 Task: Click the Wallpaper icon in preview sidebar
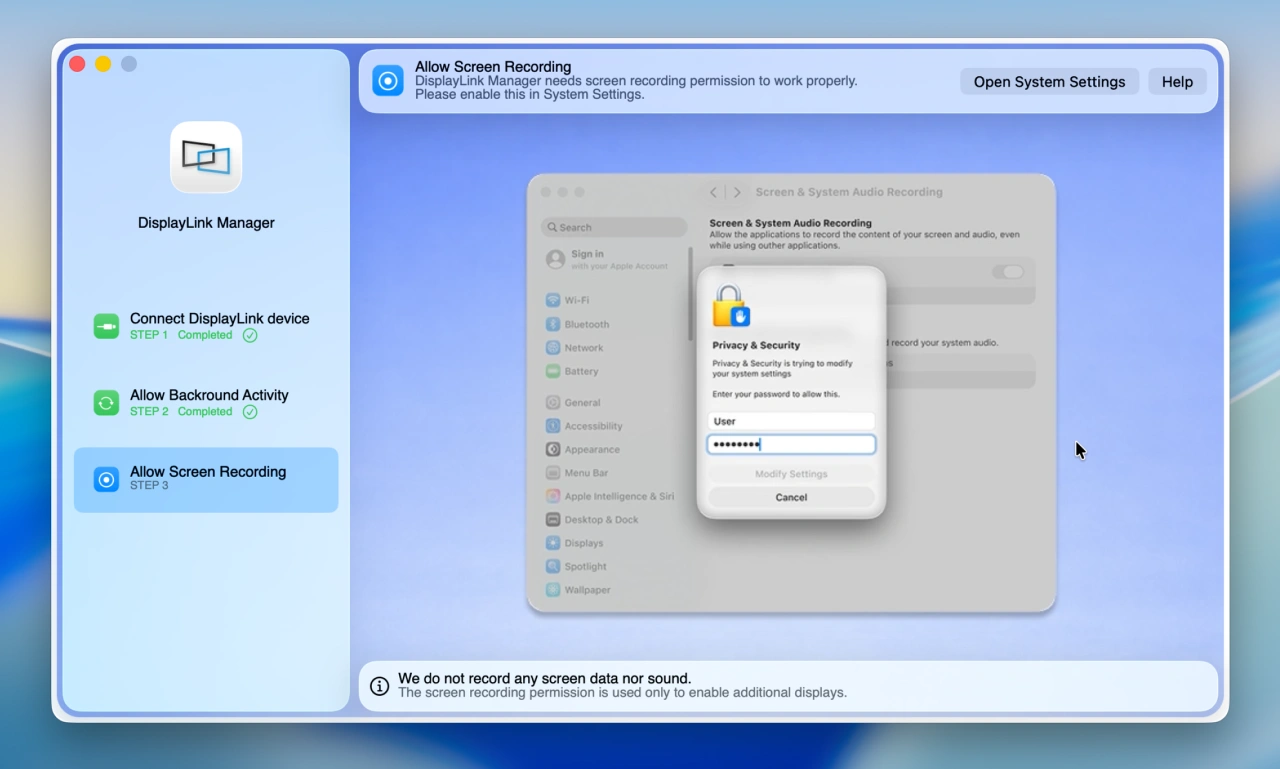pos(553,590)
